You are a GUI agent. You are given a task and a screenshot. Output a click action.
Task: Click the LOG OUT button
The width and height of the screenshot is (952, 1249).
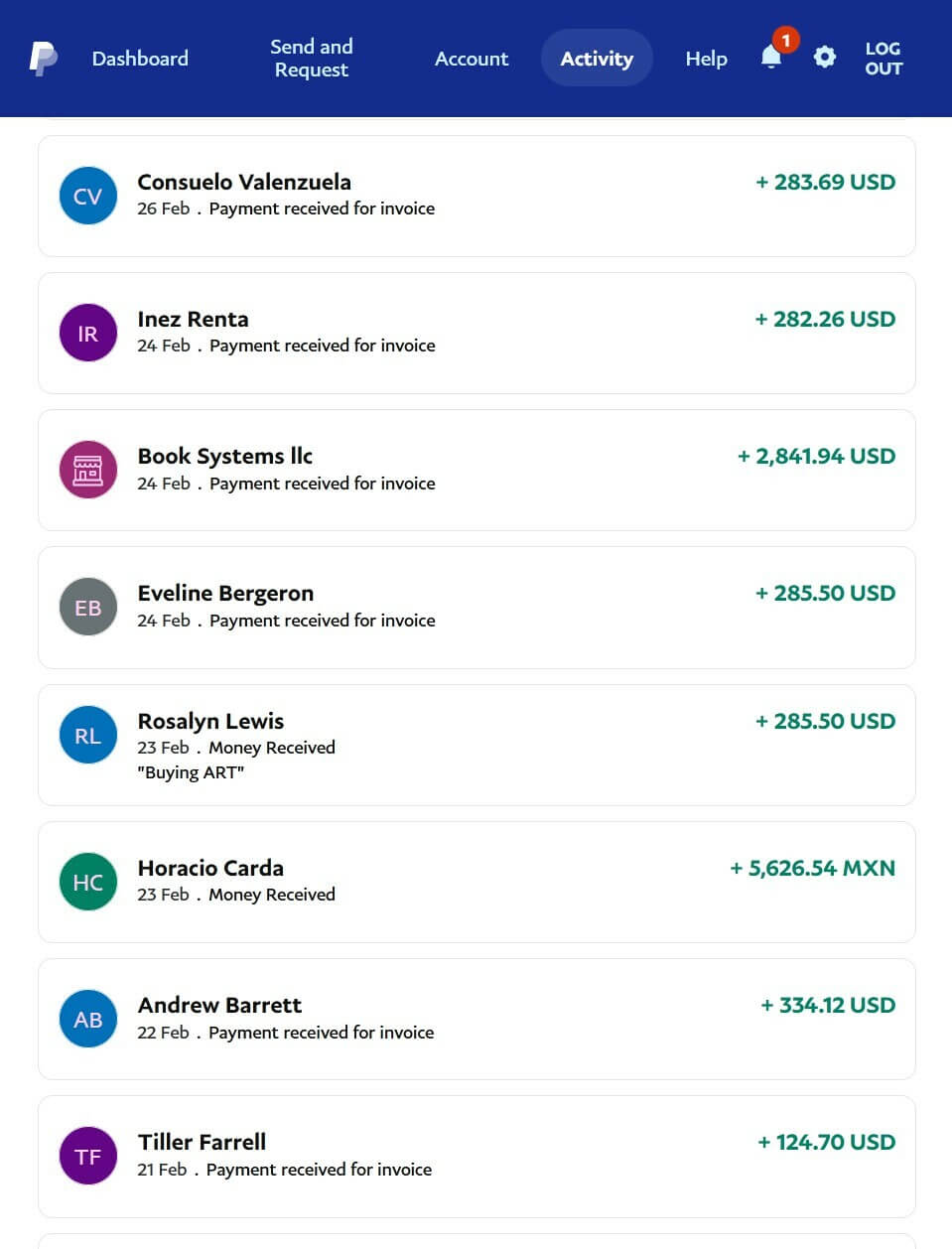(x=883, y=59)
